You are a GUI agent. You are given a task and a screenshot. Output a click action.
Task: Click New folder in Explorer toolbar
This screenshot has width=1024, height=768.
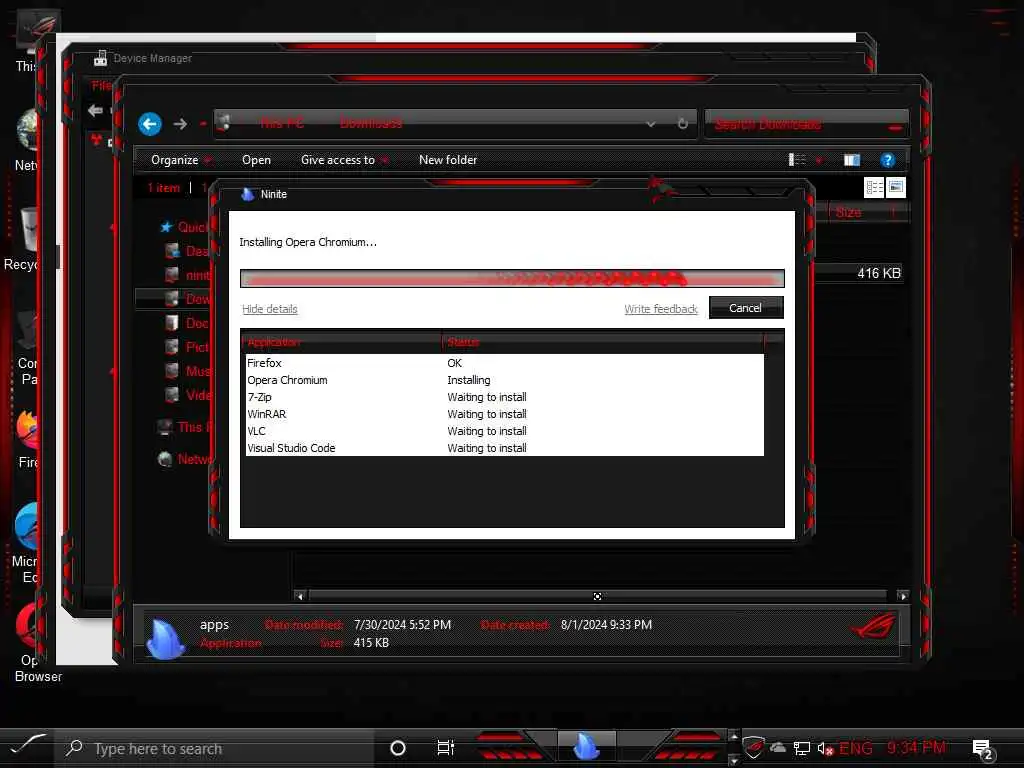tap(448, 160)
